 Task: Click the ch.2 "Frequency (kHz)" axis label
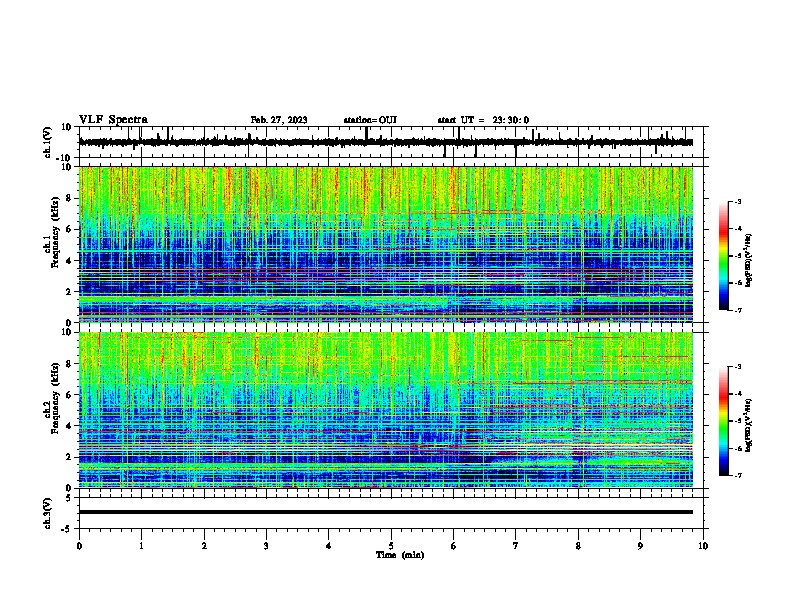(x=55, y=398)
